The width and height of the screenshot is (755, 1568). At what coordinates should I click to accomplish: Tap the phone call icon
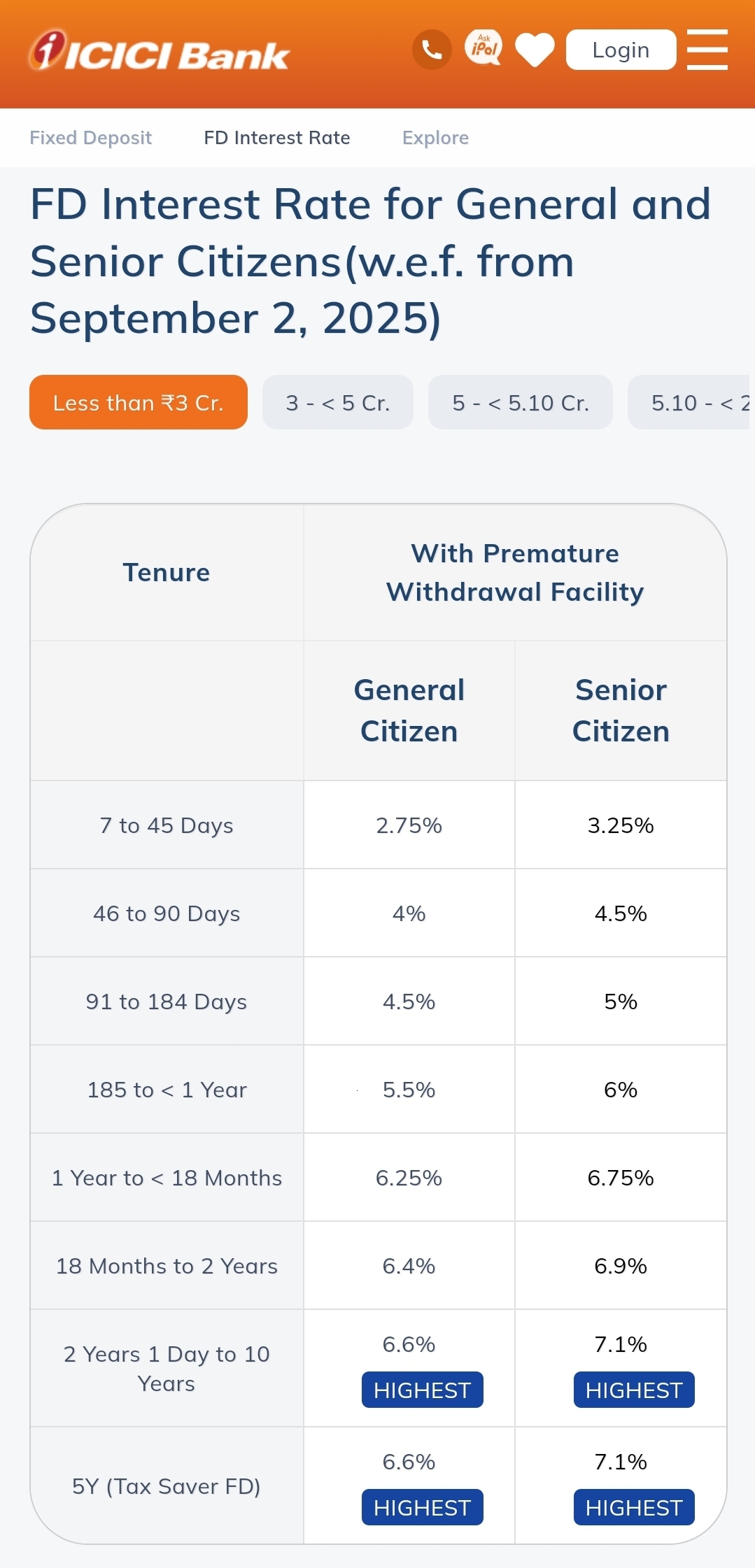432,50
